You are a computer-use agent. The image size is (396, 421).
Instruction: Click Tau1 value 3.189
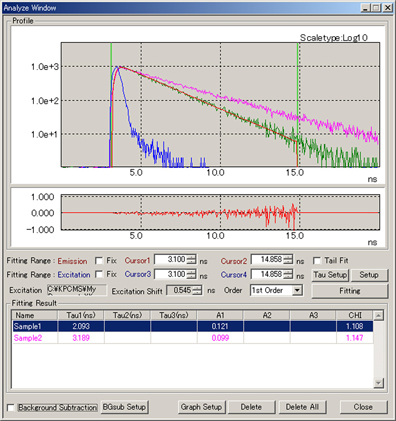[81, 338]
